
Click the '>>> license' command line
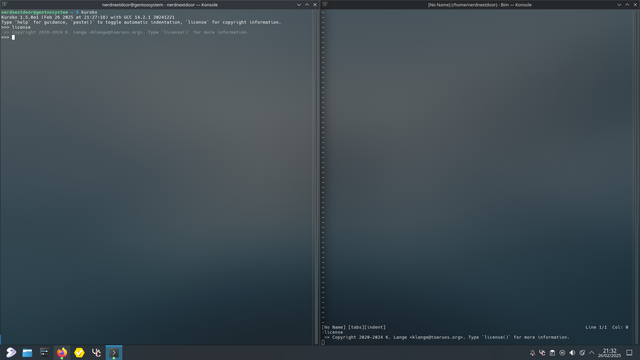(16, 27)
